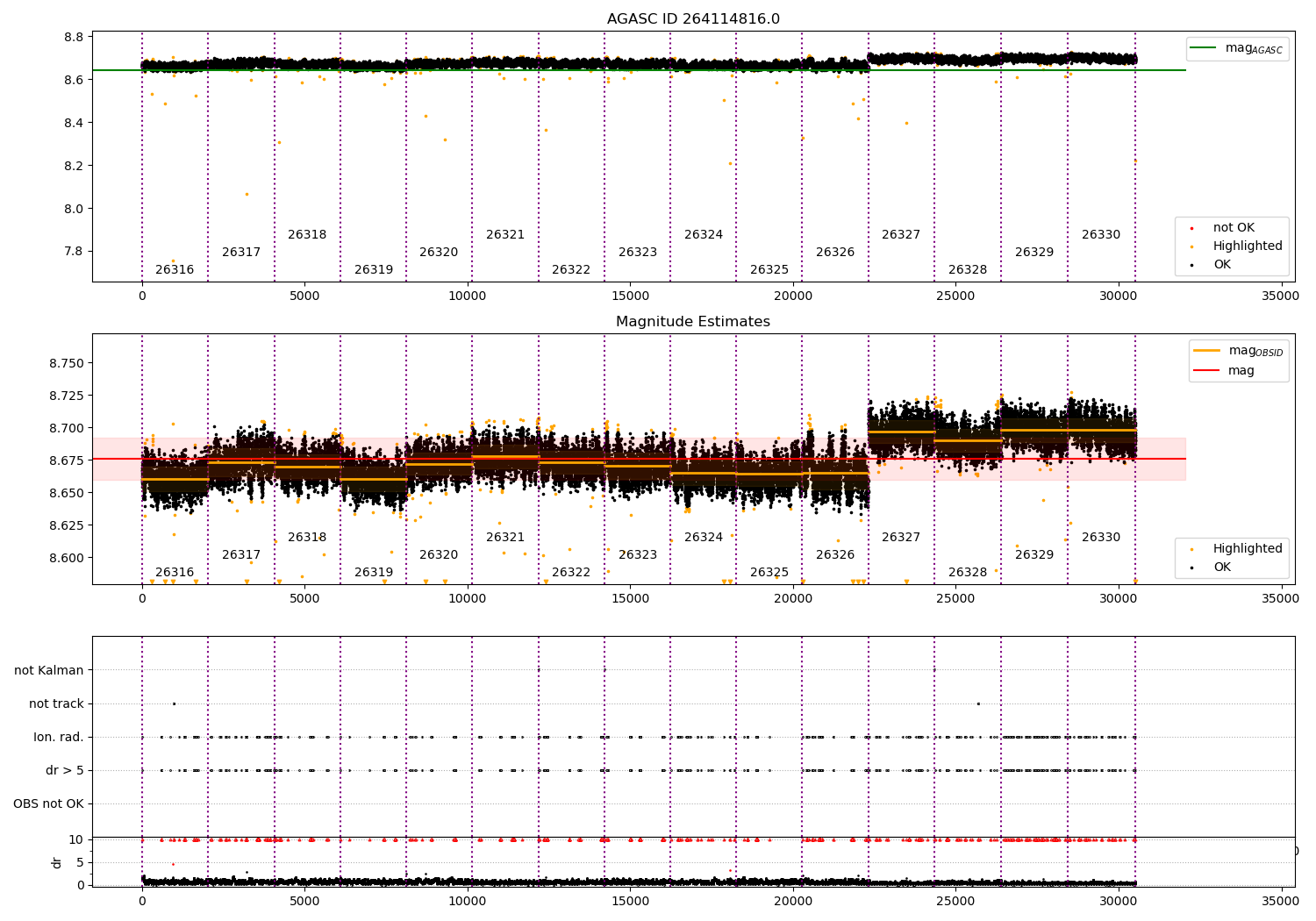This screenshot has height=921, width=1316.
Task: Click obsid label 26321 in the top panel
Action: pos(505,235)
